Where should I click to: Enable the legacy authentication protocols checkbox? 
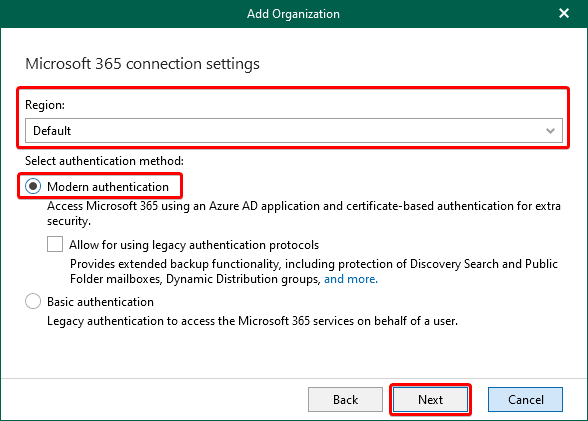click(x=55, y=244)
